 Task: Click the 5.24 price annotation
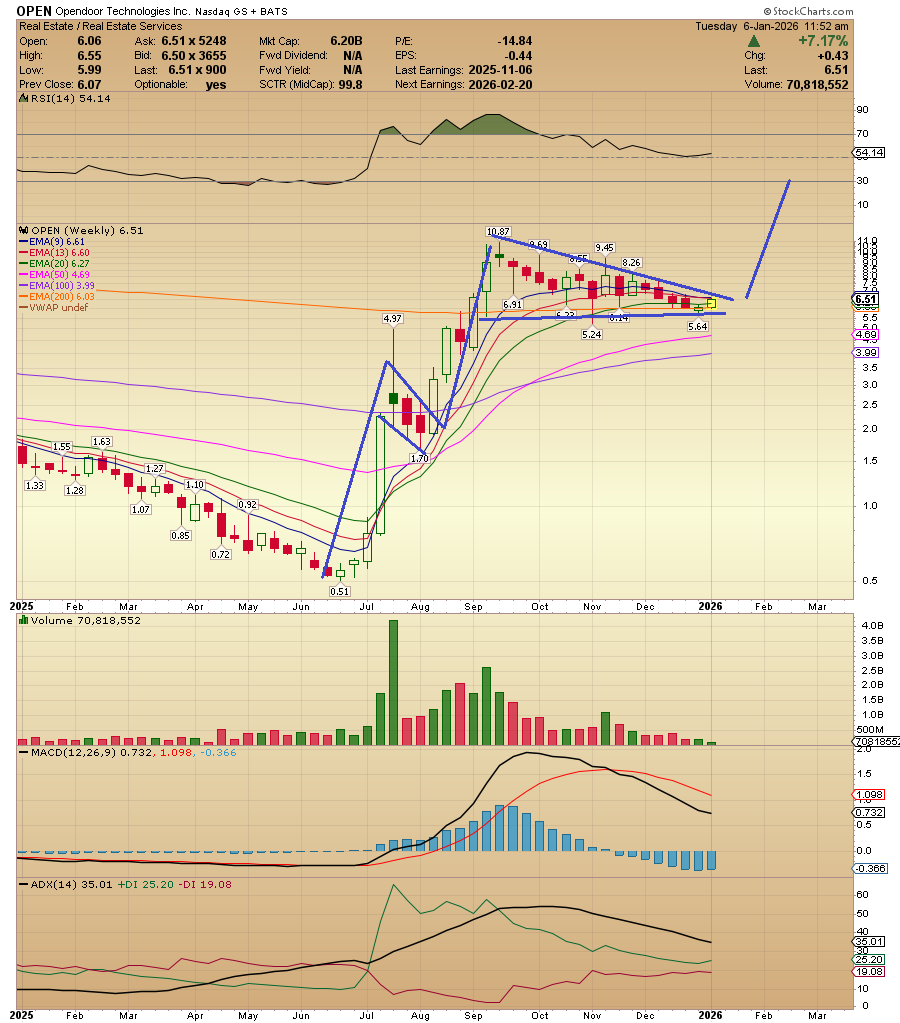click(x=591, y=334)
